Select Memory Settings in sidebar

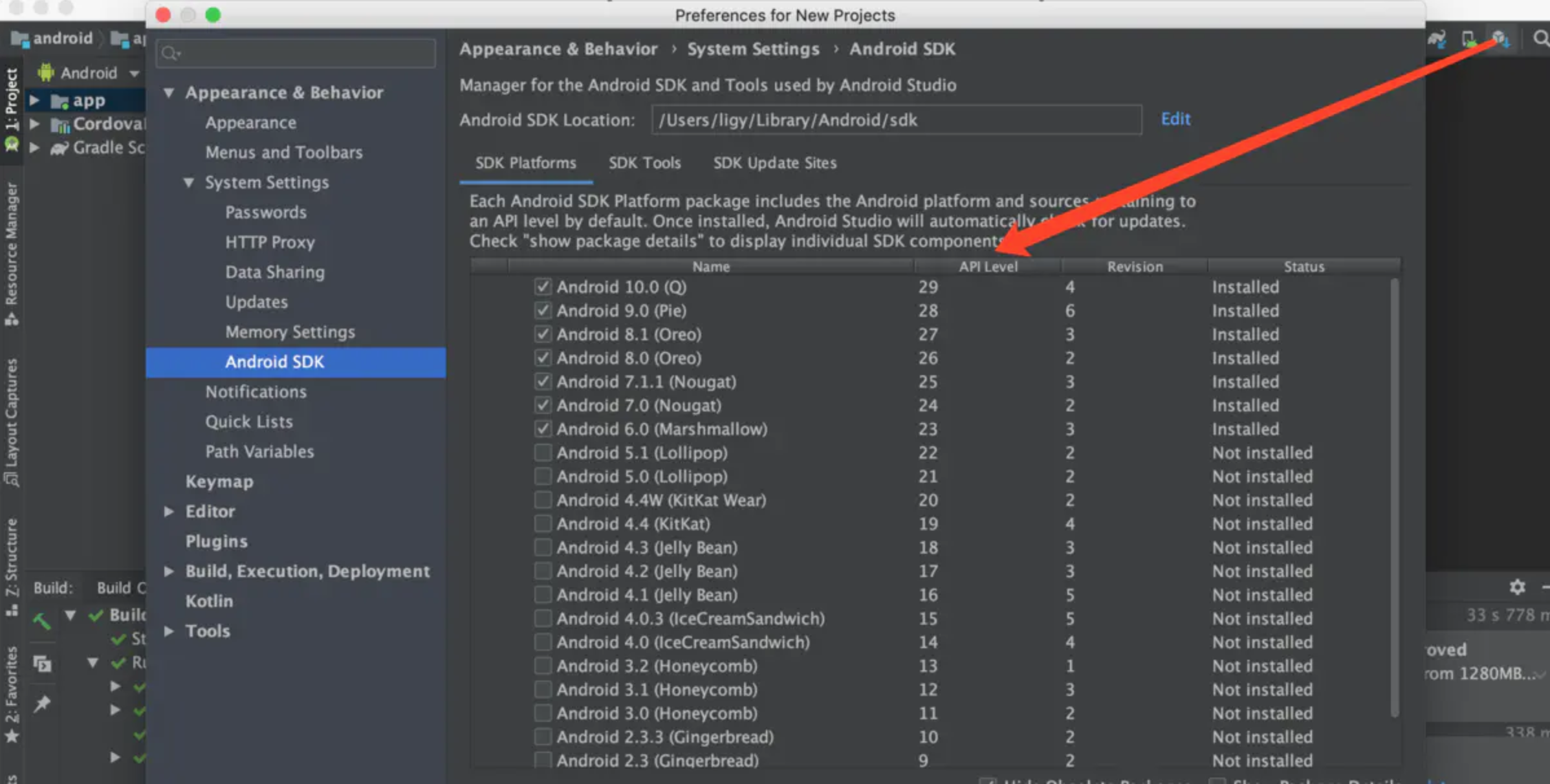point(290,332)
